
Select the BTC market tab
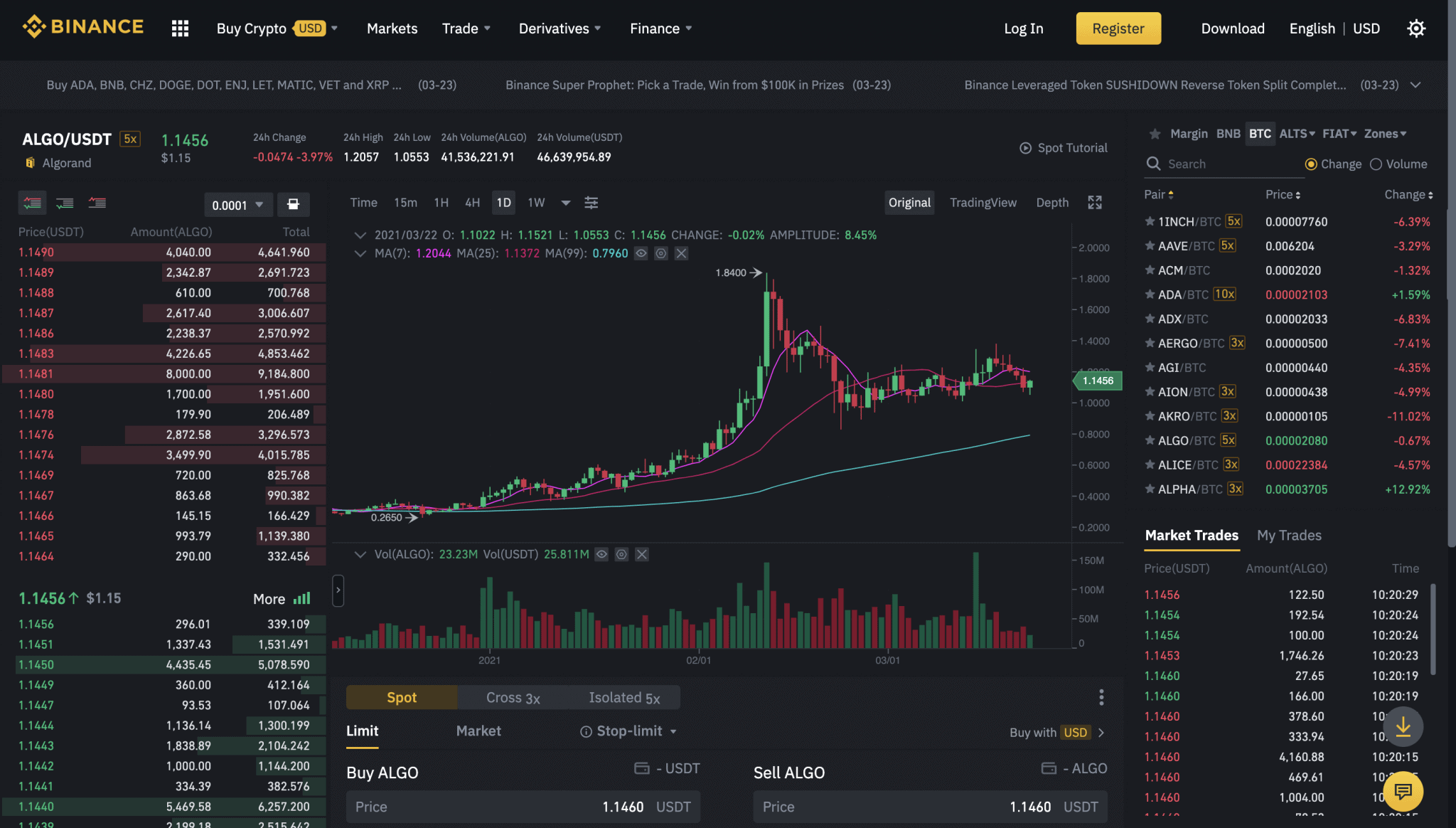[1260, 134]
